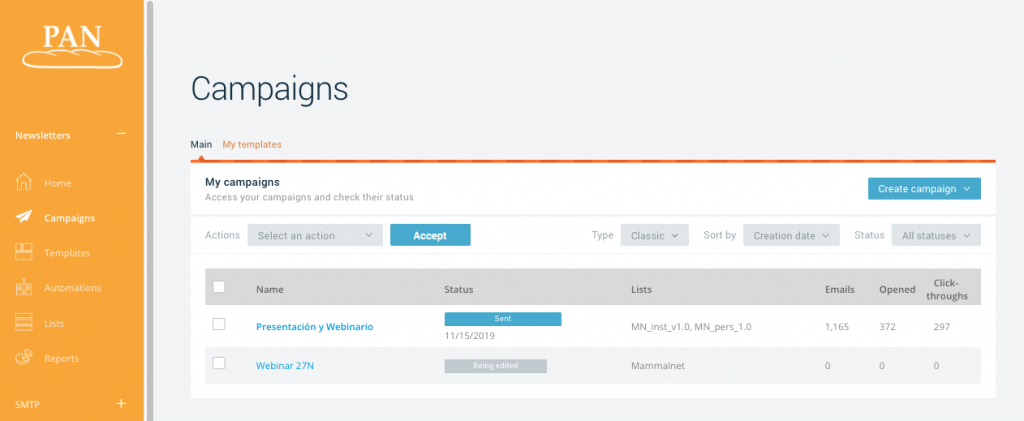Screen dimensions: 1024x421
Task: Tick the select-all campaigns checkbox
Action: (x=219, y=288)
